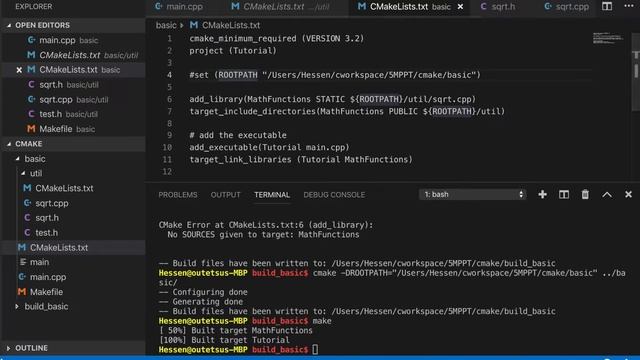Click line 2 project (Tutorial) text

(x=233, y=51)
